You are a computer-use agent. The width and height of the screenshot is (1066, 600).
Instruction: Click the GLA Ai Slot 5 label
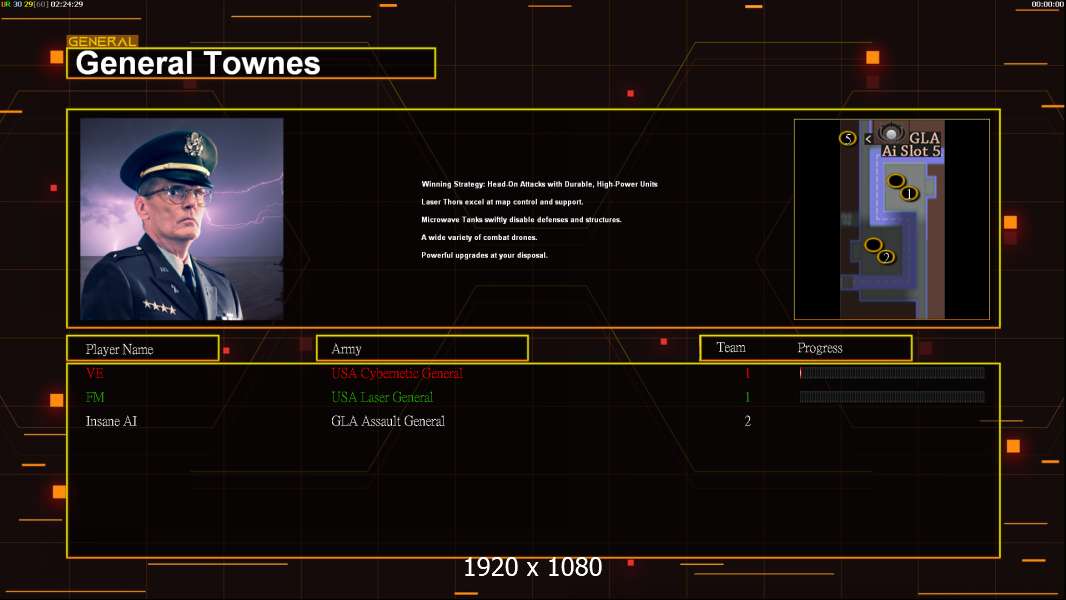point(912,145)
